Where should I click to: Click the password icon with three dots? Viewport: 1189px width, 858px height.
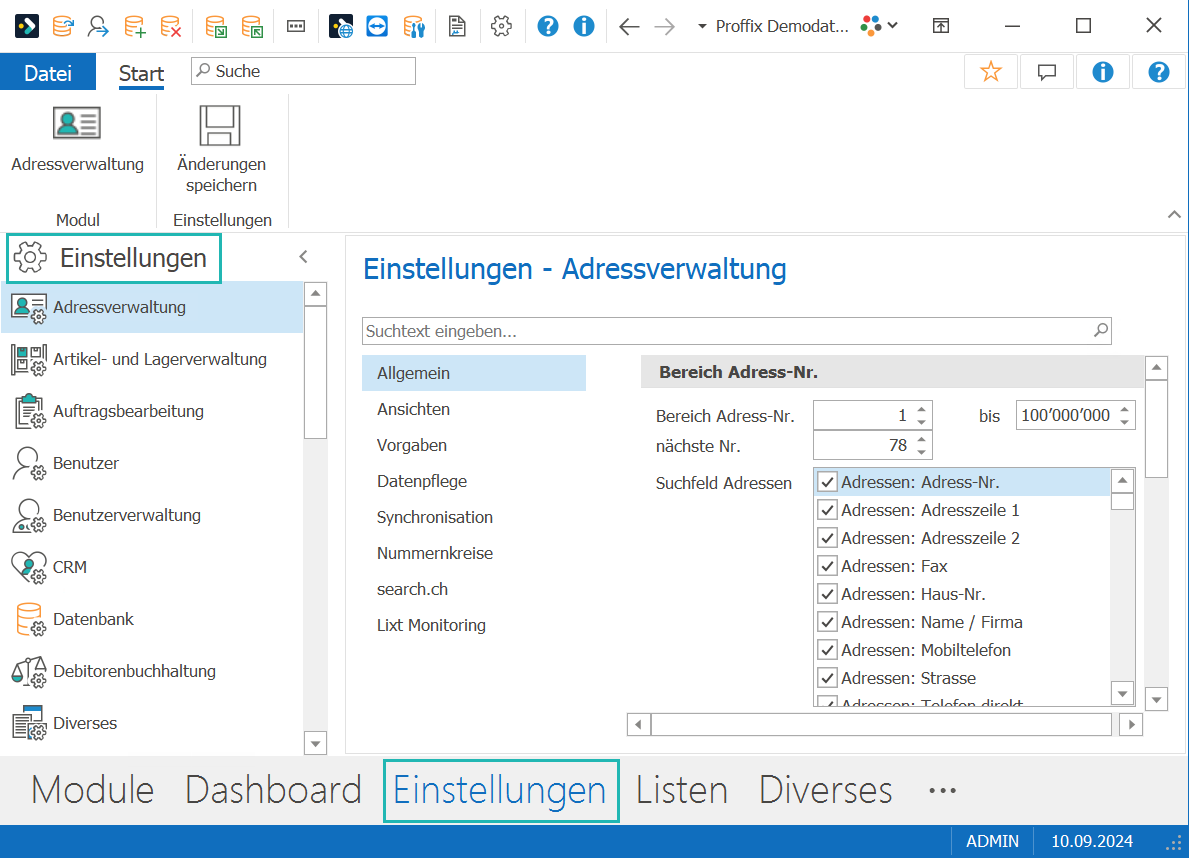click(x=296, y=27)
